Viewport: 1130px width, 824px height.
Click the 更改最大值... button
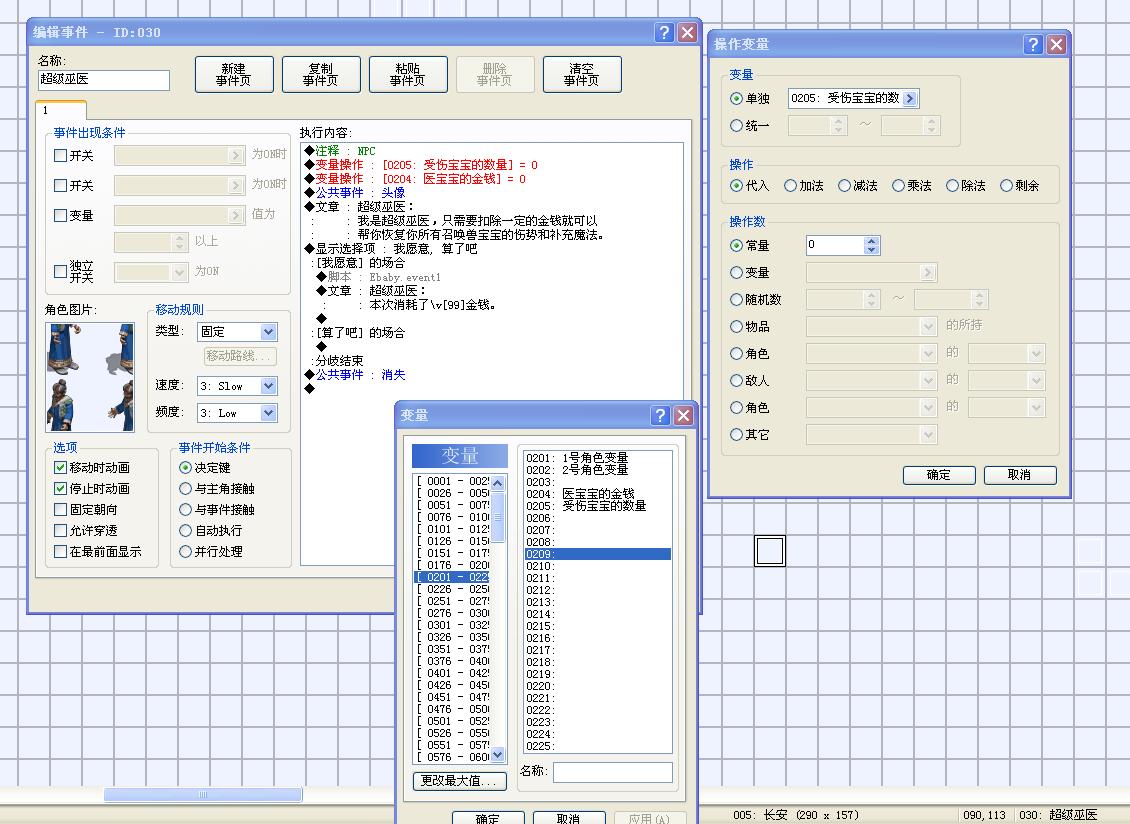pos(460,781)
